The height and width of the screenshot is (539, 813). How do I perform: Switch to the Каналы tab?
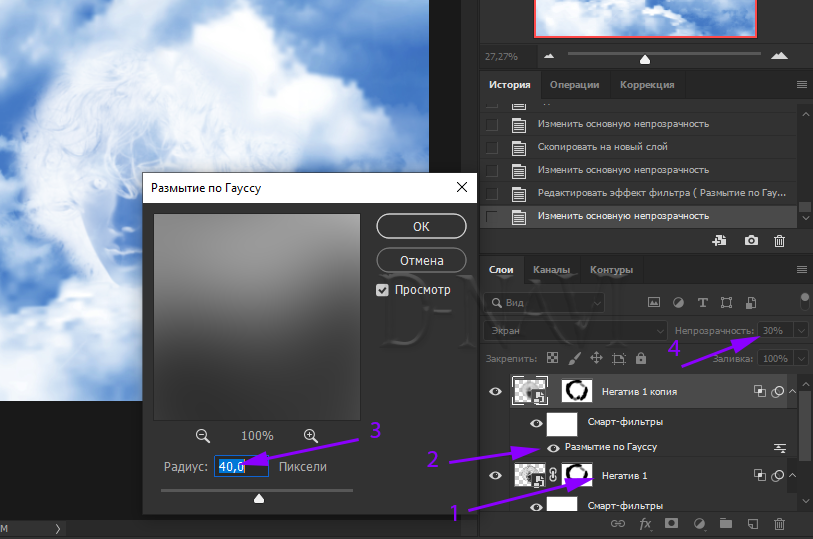[551, 270]
